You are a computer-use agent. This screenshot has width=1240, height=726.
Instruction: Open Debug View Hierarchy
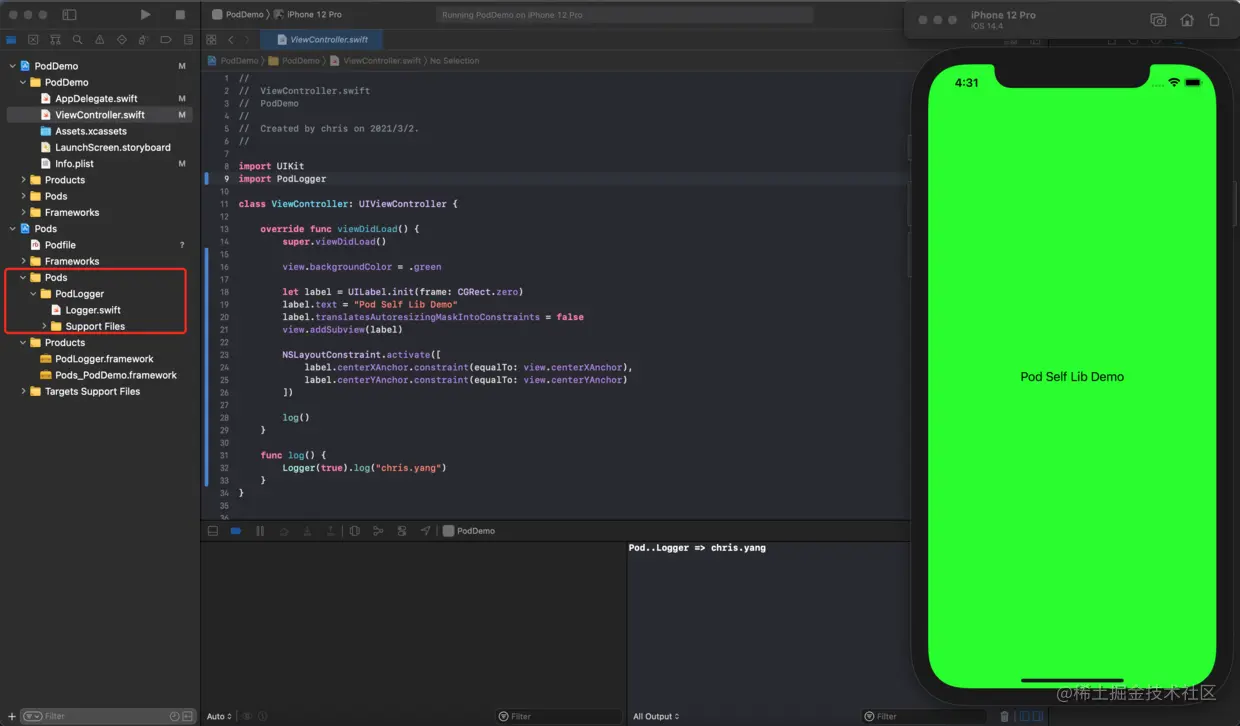click(x=355, y=531)
